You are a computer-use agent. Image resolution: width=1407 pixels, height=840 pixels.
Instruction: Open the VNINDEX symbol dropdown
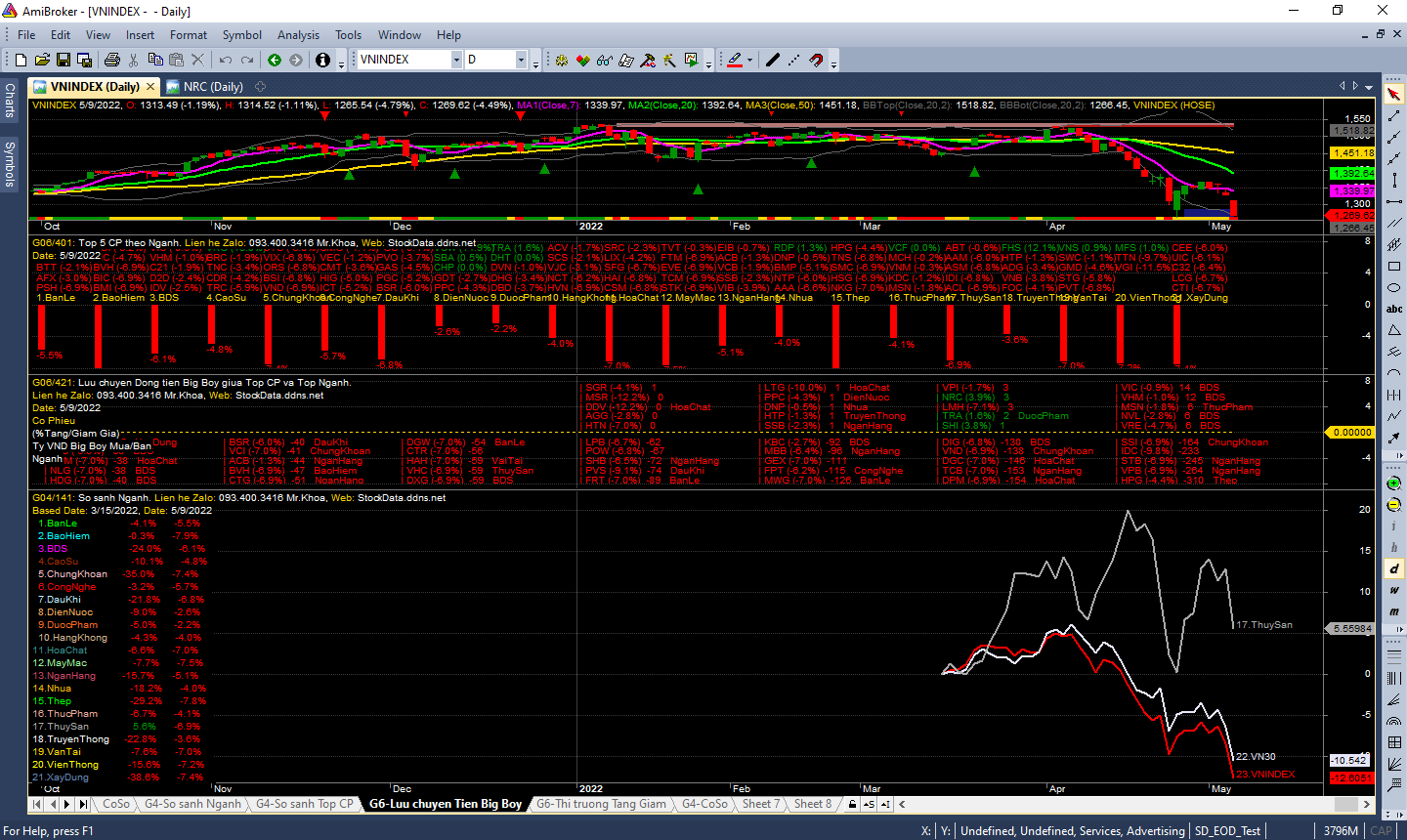coord(455,60)
